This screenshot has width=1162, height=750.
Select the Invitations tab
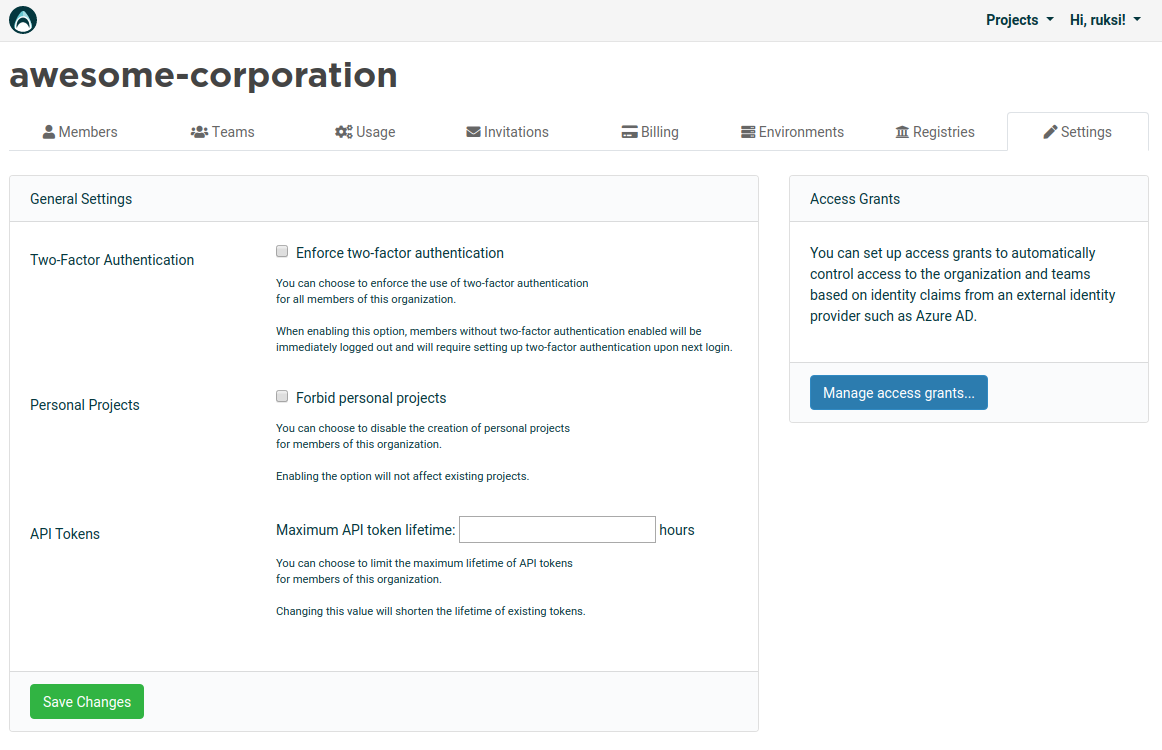tap(508, 132)
